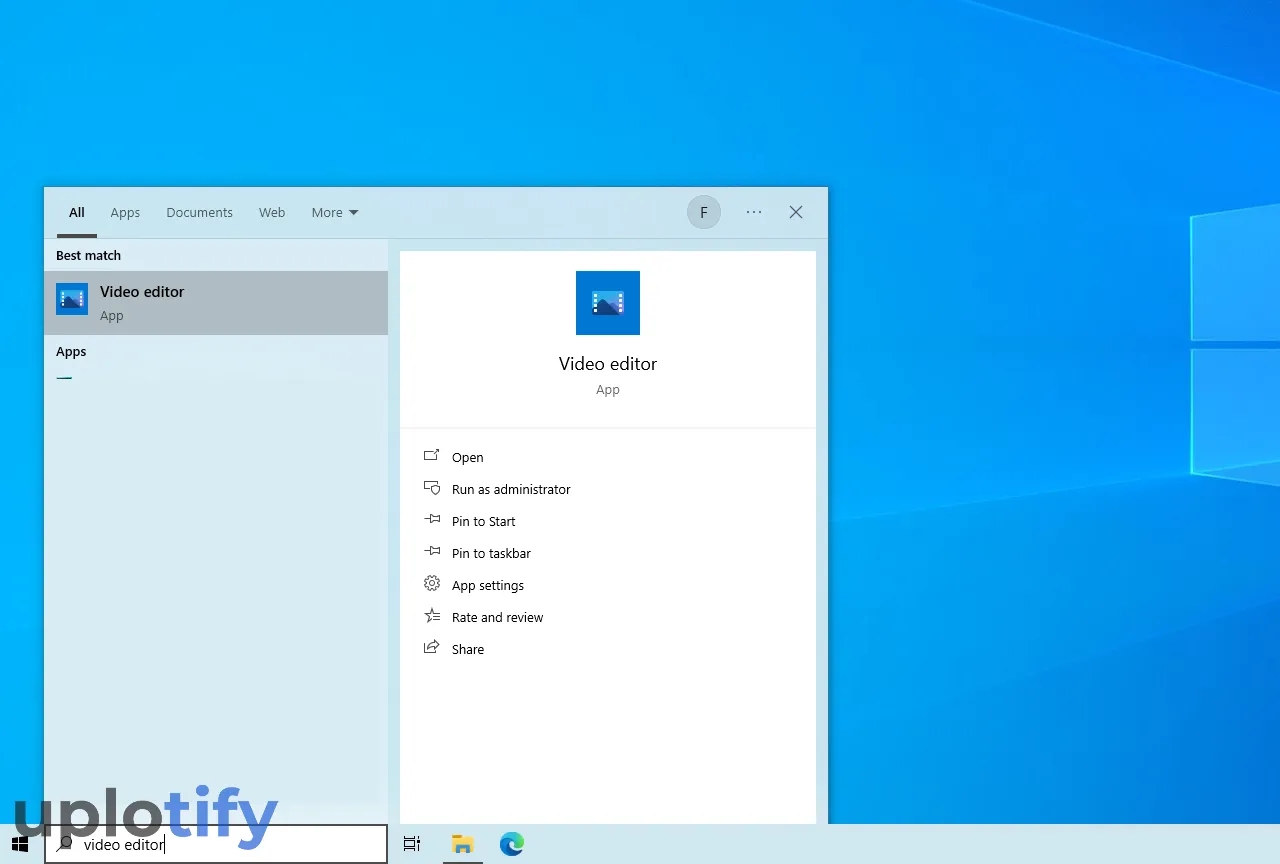Launch Microsoft Edge from the taskbar

pyautogui.click(x=512, y=844)
